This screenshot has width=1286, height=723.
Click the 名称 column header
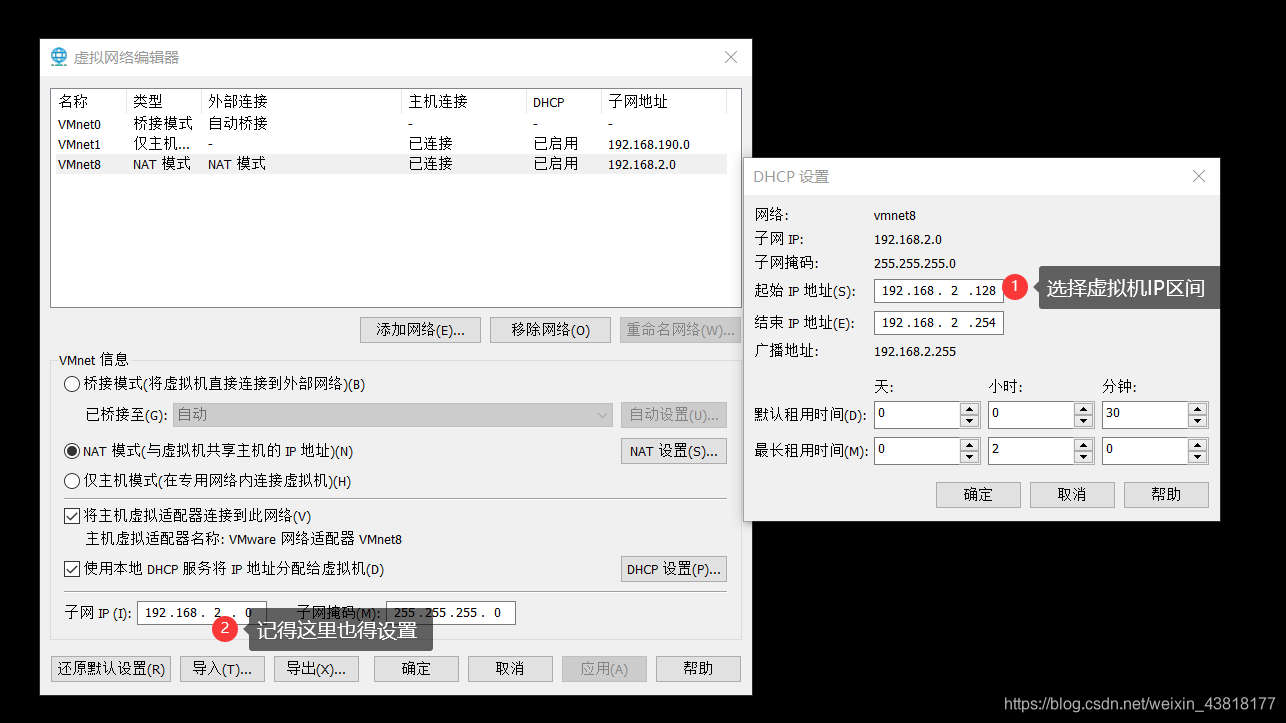90,102
